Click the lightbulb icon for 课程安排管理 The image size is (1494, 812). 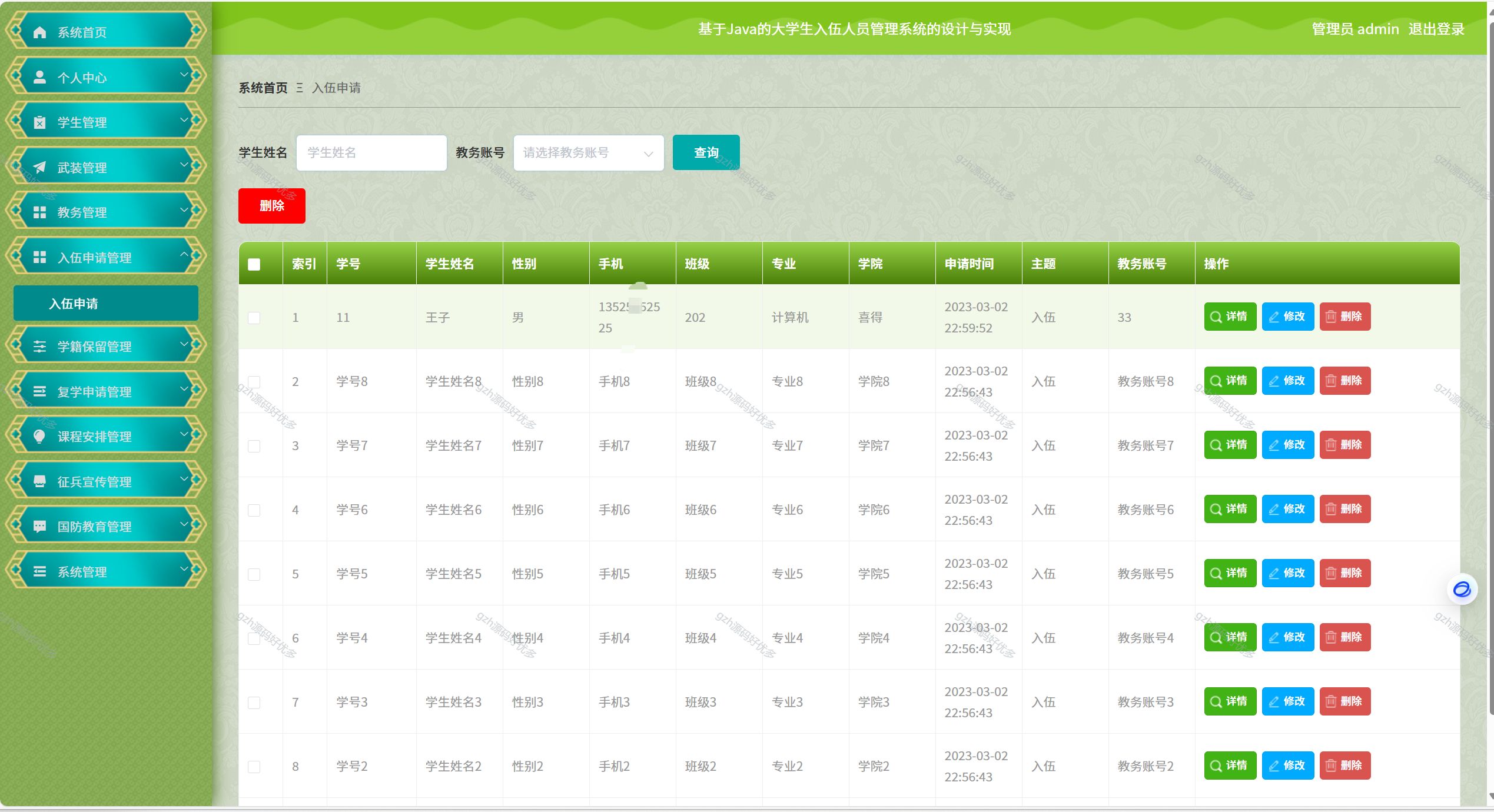tap(39, 436)
